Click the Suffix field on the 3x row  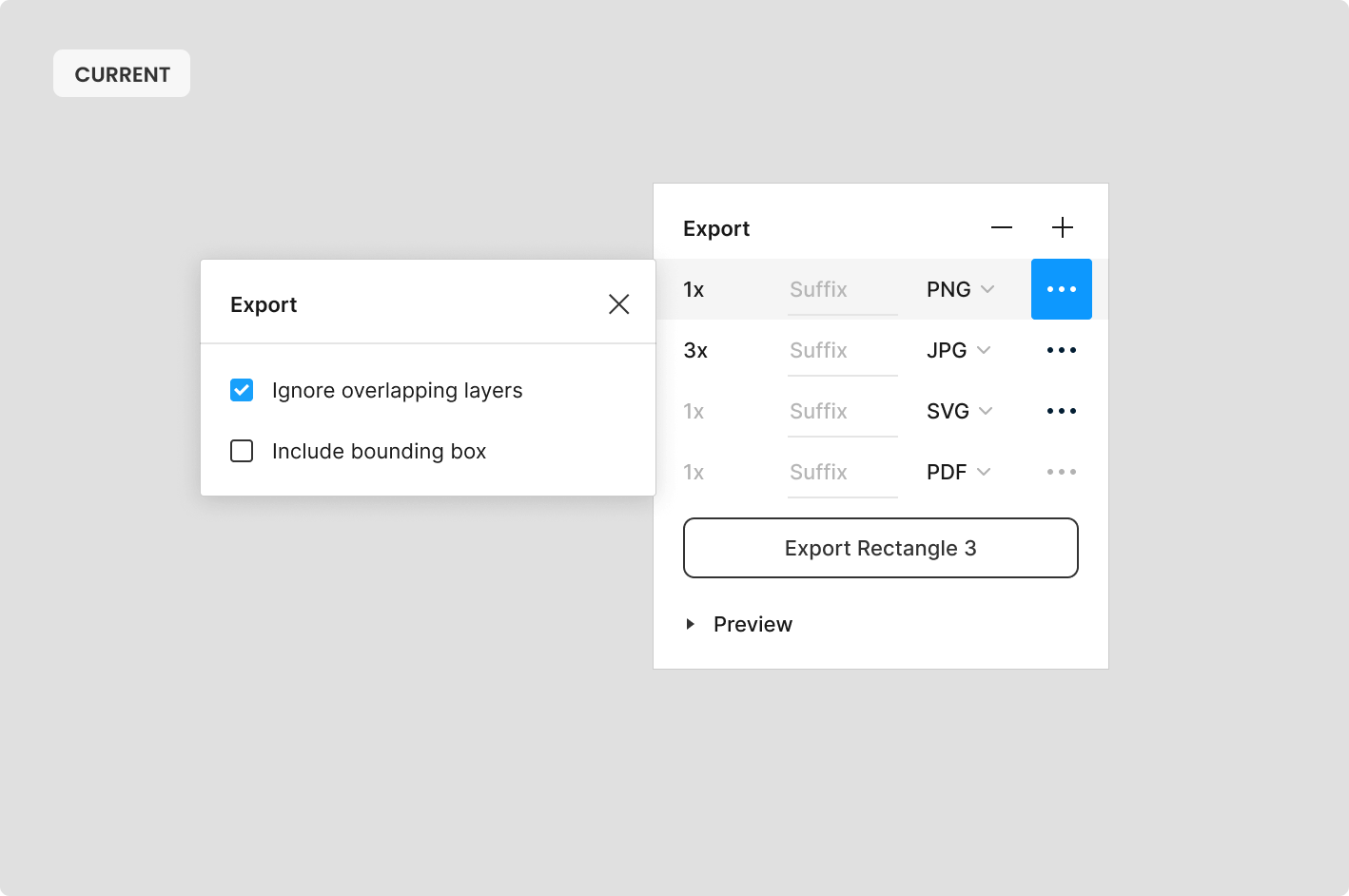pyautogui.click(x=842, y=350)
